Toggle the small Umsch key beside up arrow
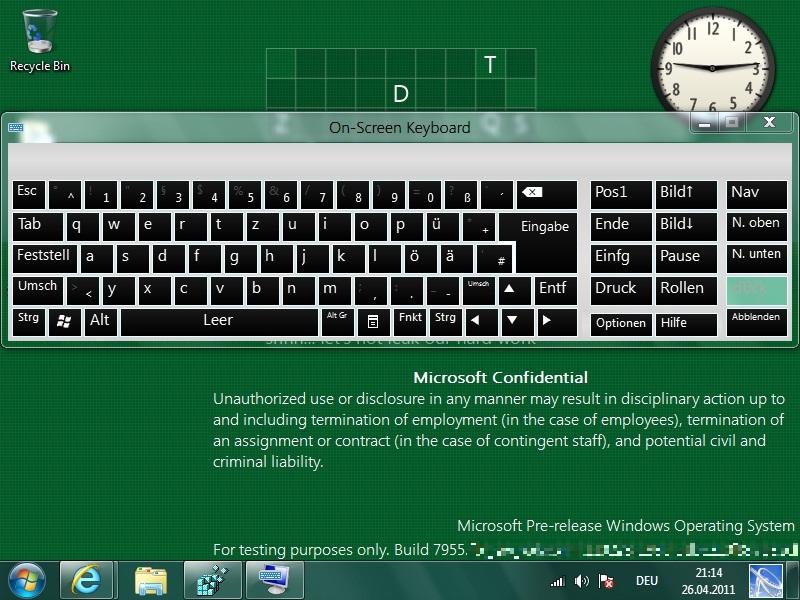Image resolution: width=800 pixels, height=600 pixels. (479, 290)
